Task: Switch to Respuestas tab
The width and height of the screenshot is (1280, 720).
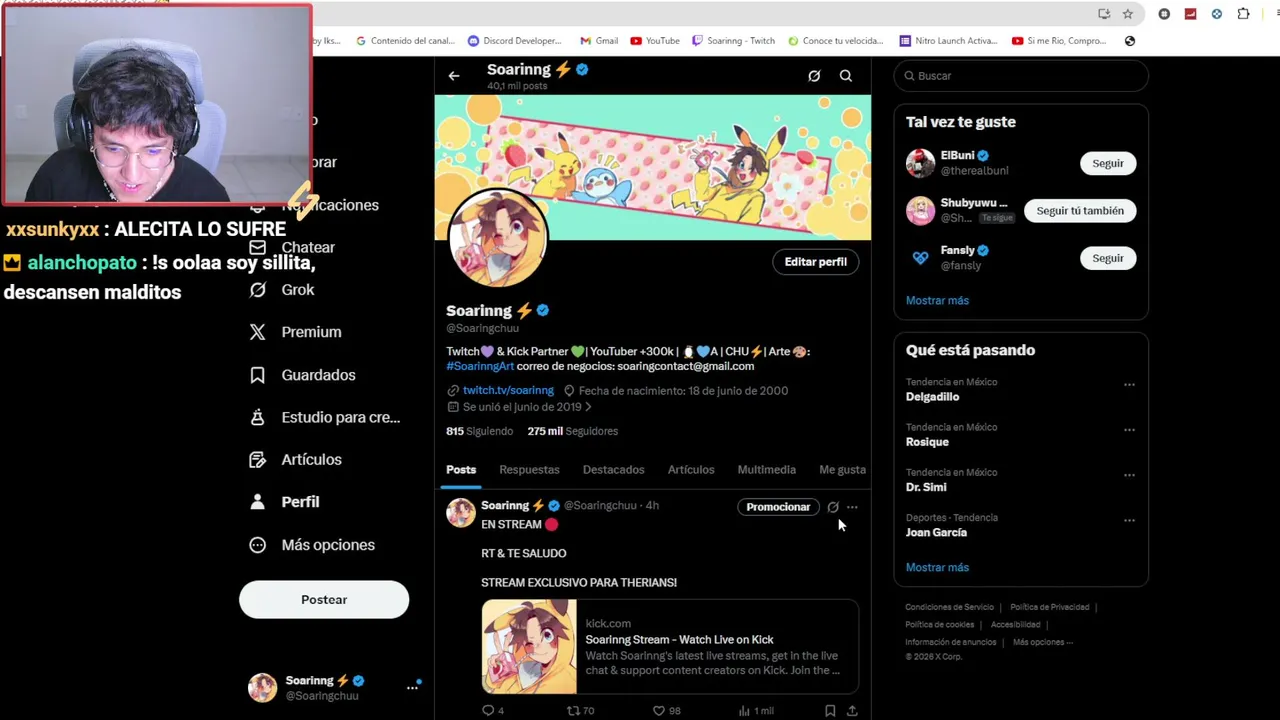Action: click(529, 470)
